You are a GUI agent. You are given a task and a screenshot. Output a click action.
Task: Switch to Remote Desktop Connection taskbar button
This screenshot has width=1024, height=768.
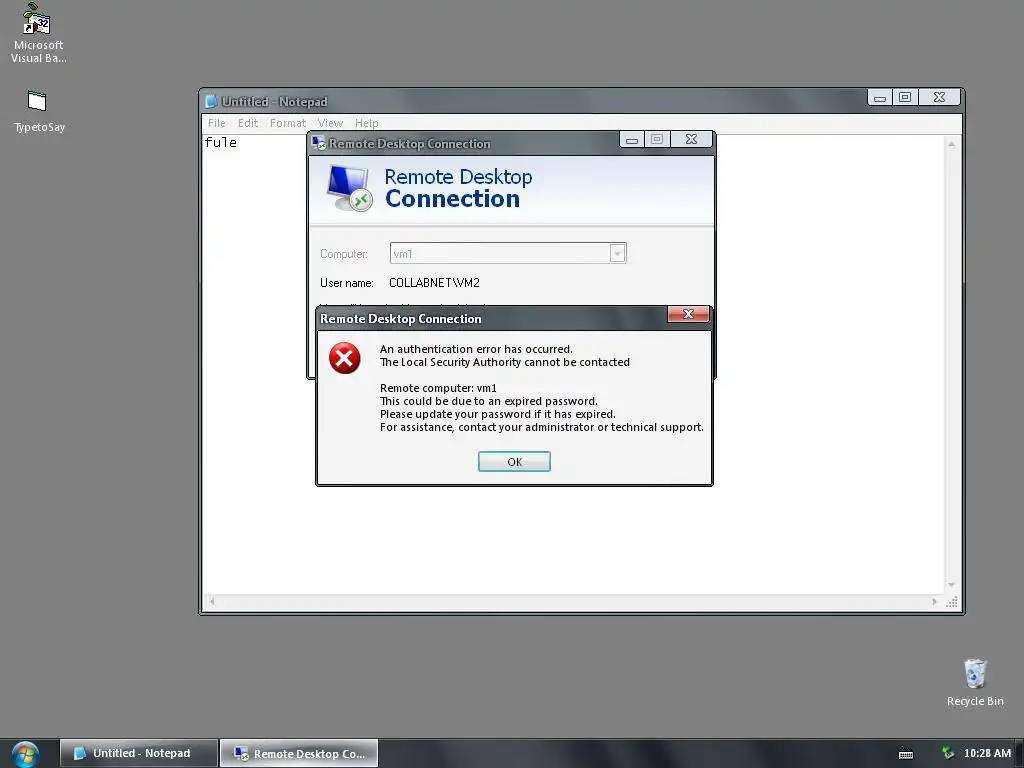coord(299,753)
